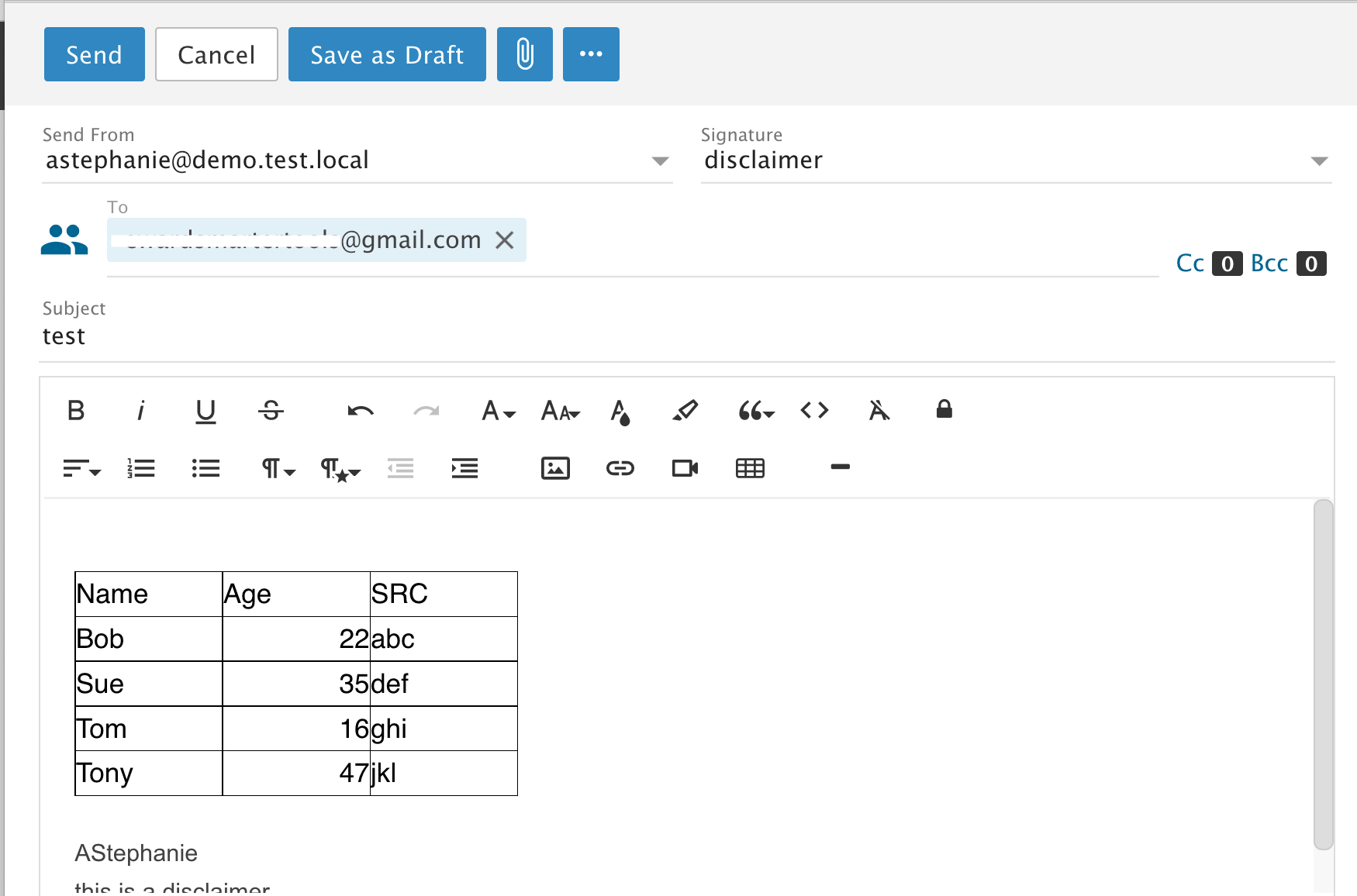Insert an image into the email
Screen dimensions: 1357x896
[555, 468]
